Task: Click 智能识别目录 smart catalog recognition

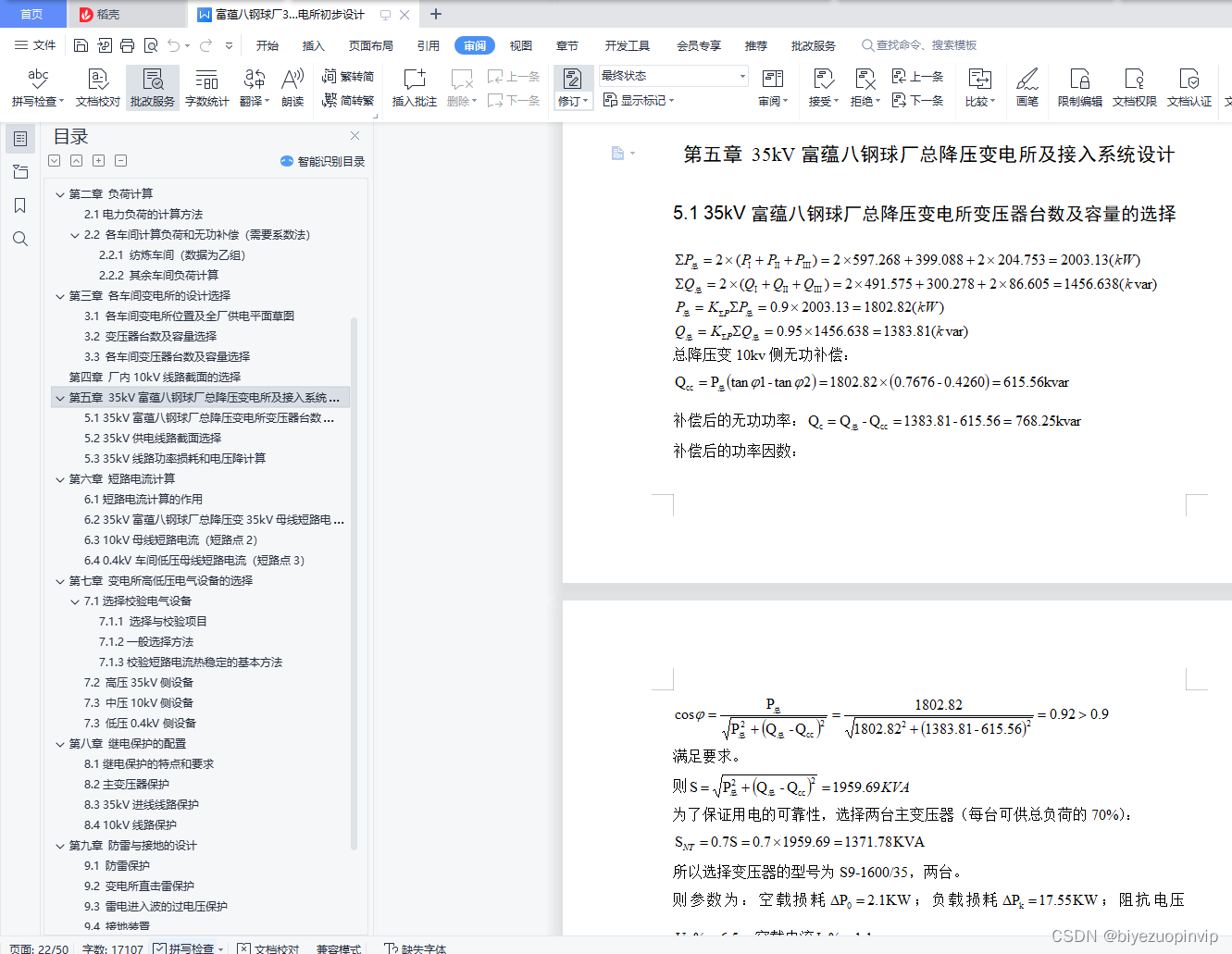Action: click(x=321, y=160)
